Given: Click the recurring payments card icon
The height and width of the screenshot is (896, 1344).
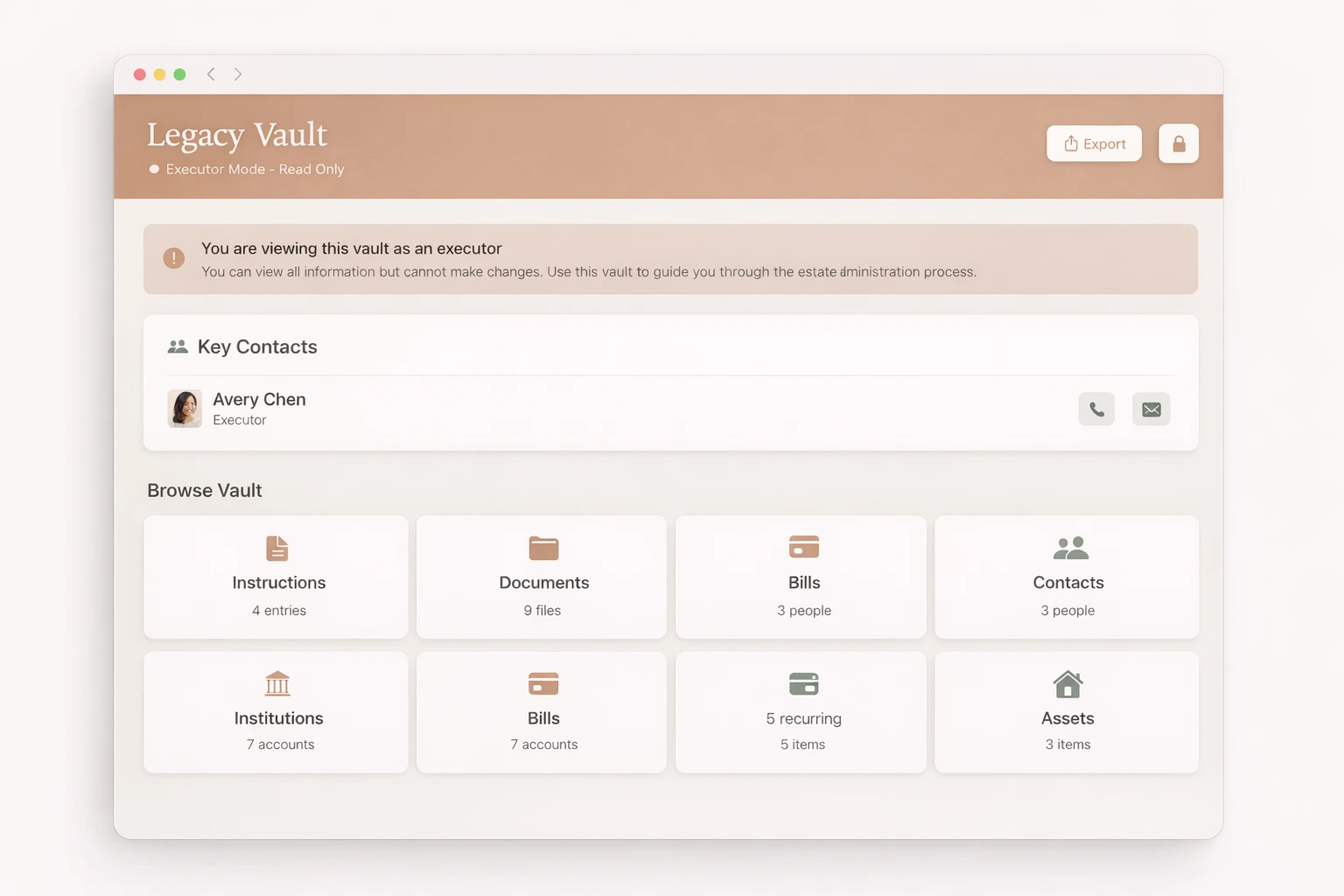Looking at the screenshot, I should tap(803, 683).
